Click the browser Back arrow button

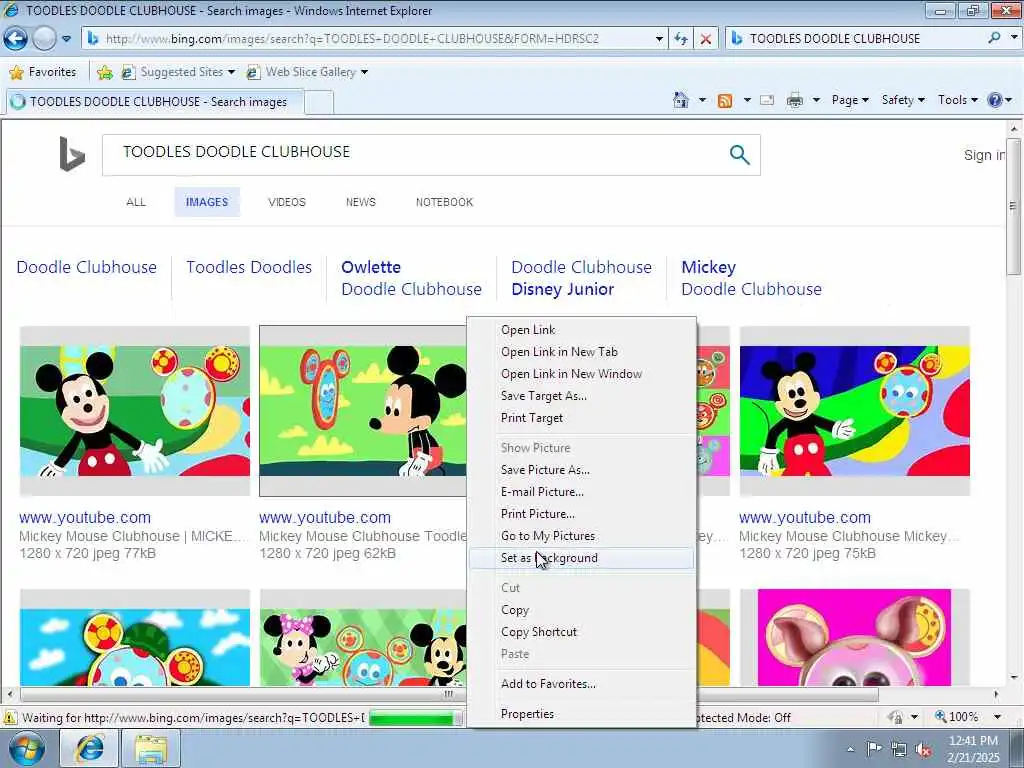pyautogui.click(x=16, y=39)
